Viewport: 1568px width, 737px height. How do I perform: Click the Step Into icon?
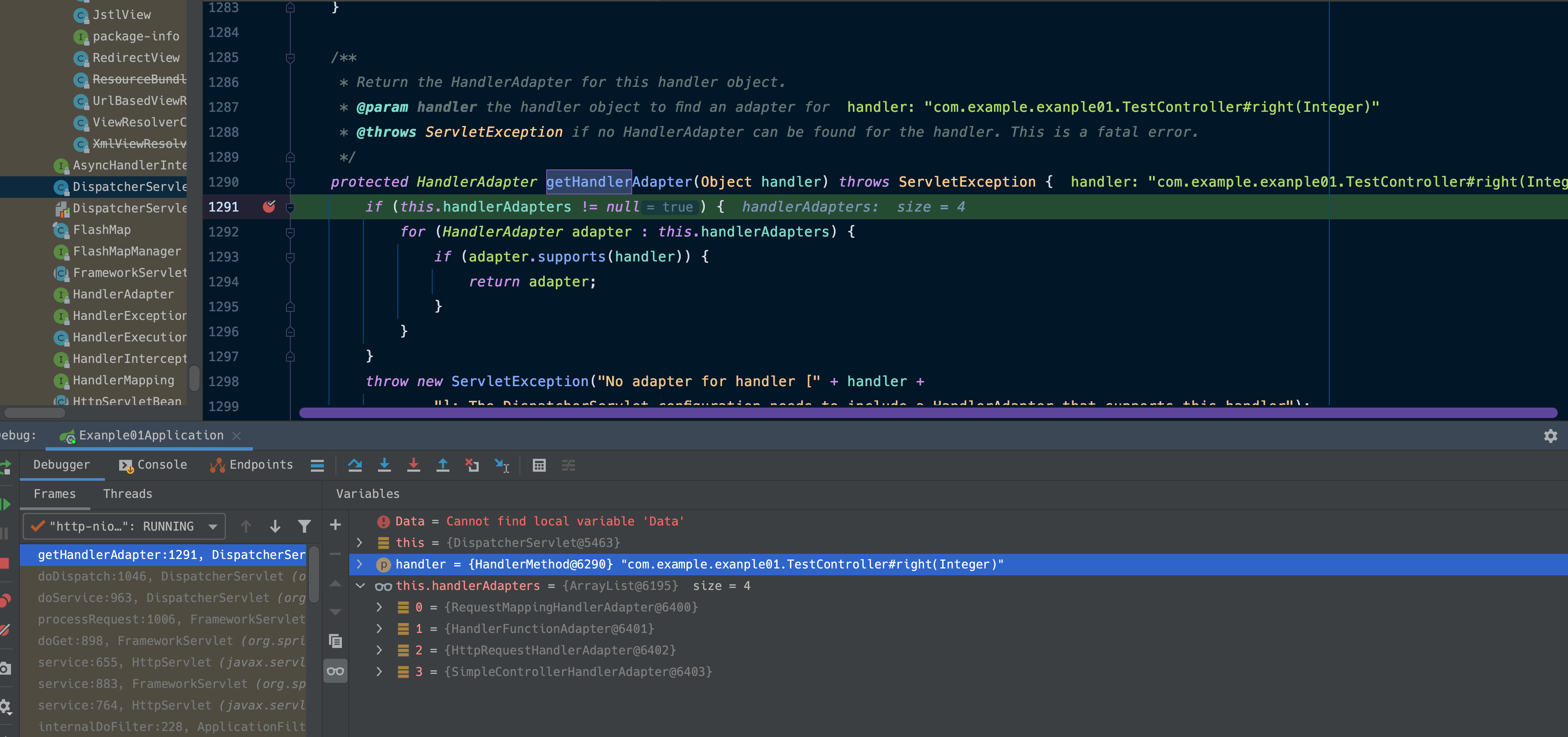[384, 466]
